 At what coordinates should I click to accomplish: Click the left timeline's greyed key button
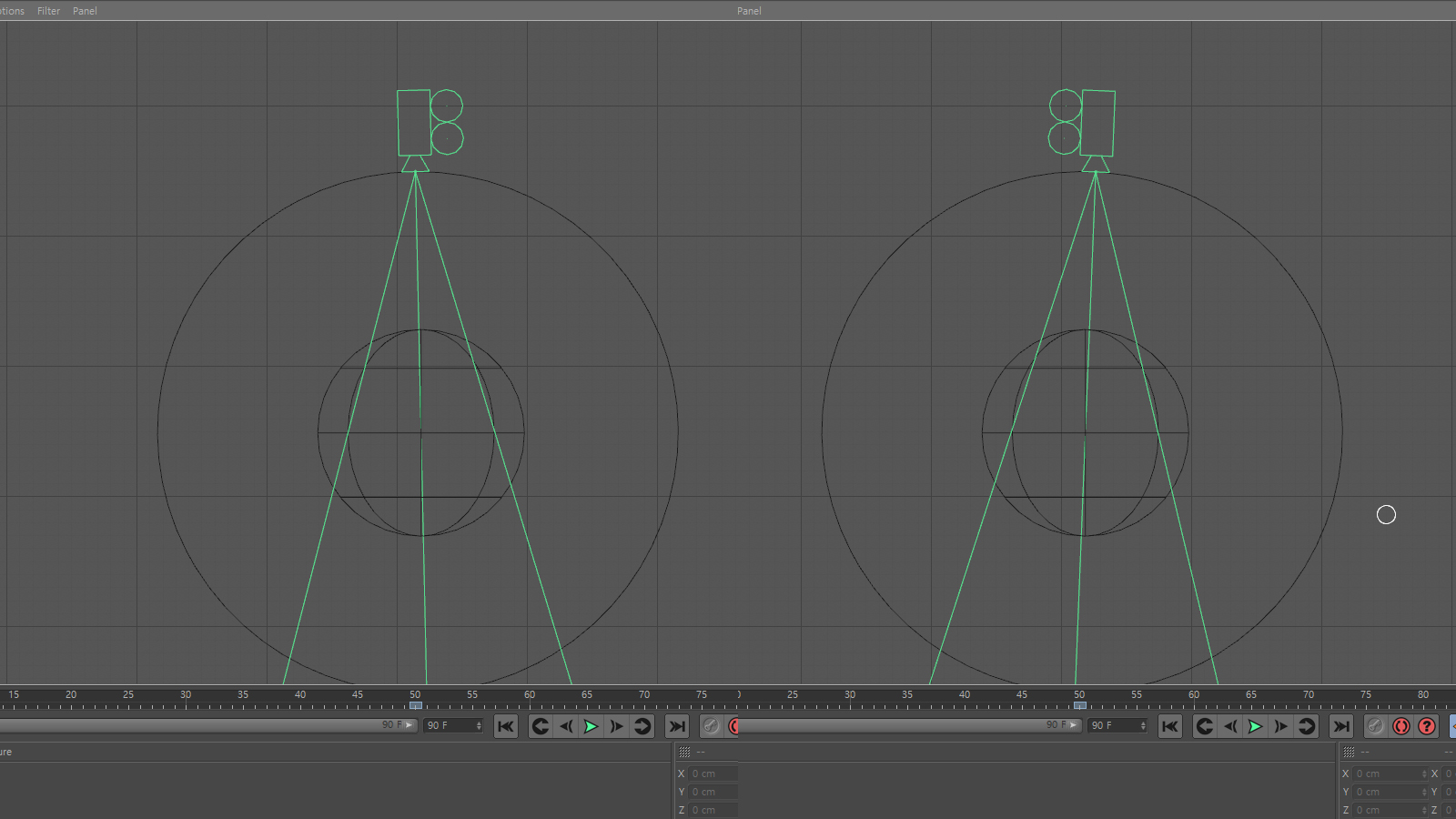711,725
